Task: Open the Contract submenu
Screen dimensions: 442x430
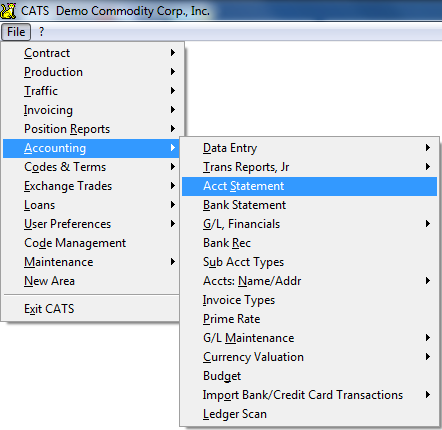Action: coord(91,53)
